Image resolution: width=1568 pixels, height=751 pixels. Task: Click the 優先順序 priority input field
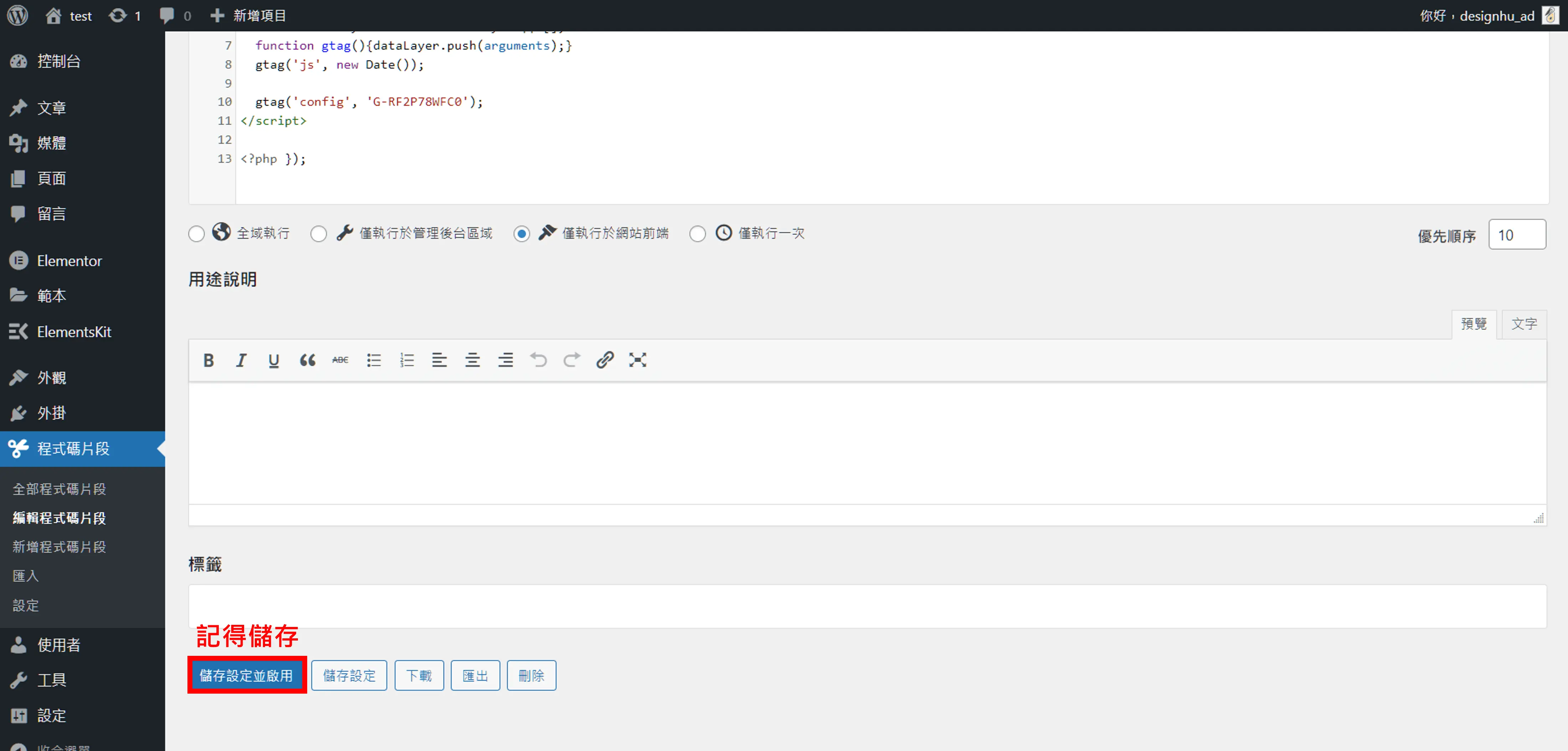[1517, 234]
